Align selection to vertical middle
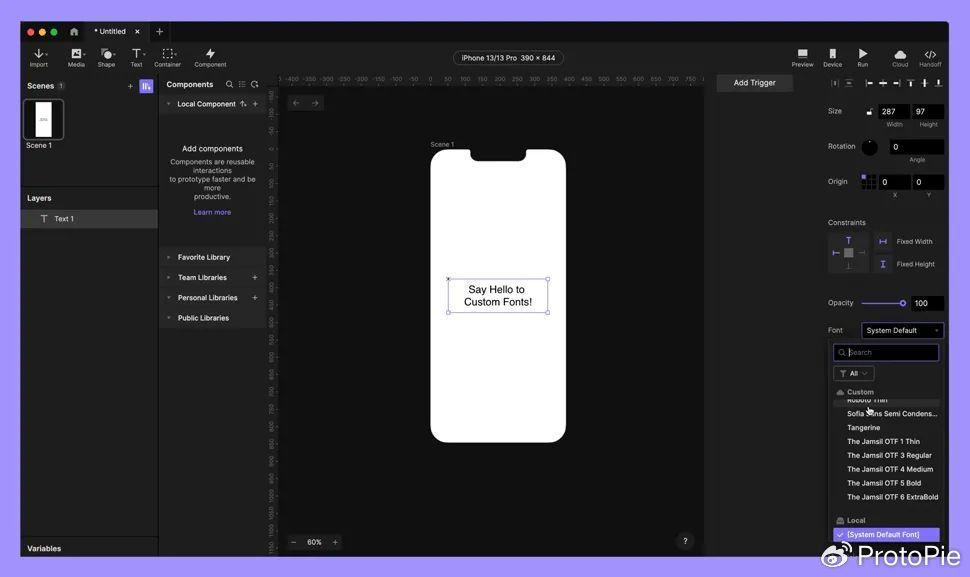970x577 pixels. click(x=924, y=83)
